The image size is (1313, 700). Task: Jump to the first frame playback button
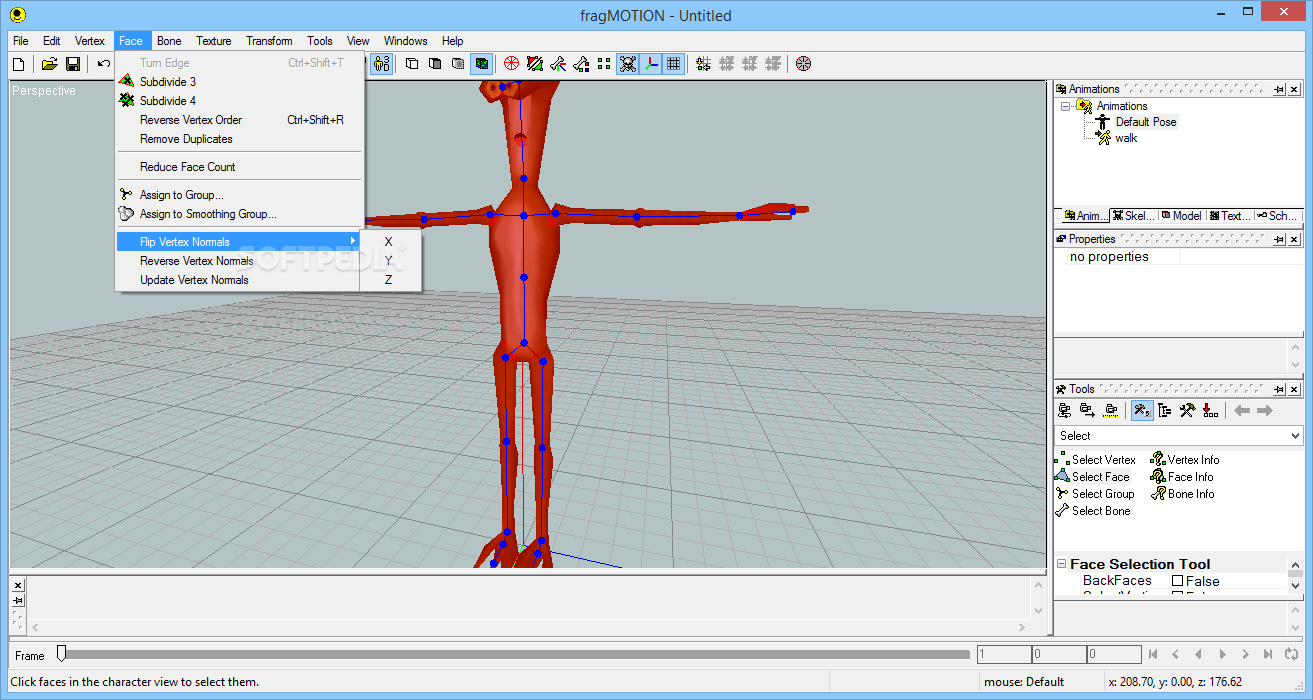click(x=1153, y=655)
